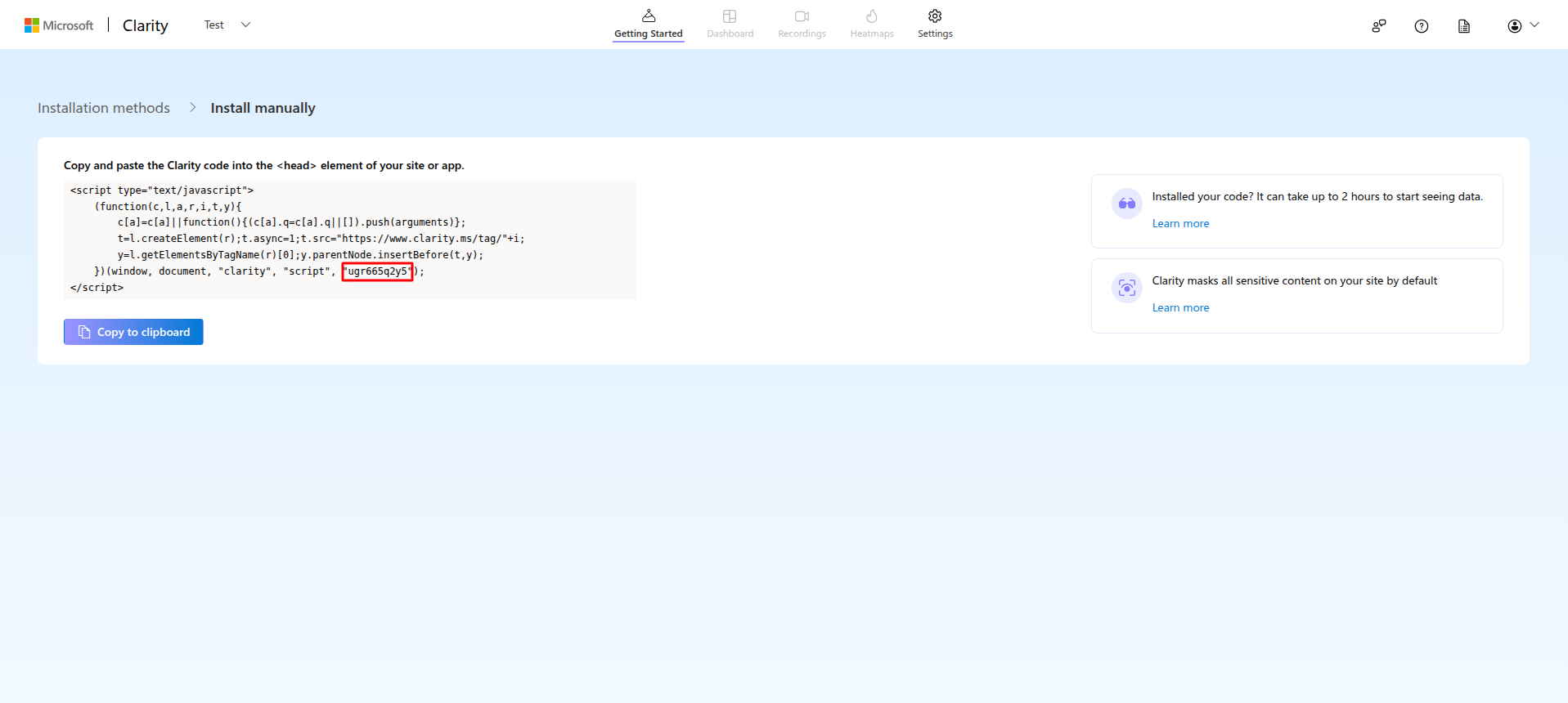Click the project ID "ugr665q2y5" in code
1568x703 pixels.
pyautogui.click(x=377, y=271)
